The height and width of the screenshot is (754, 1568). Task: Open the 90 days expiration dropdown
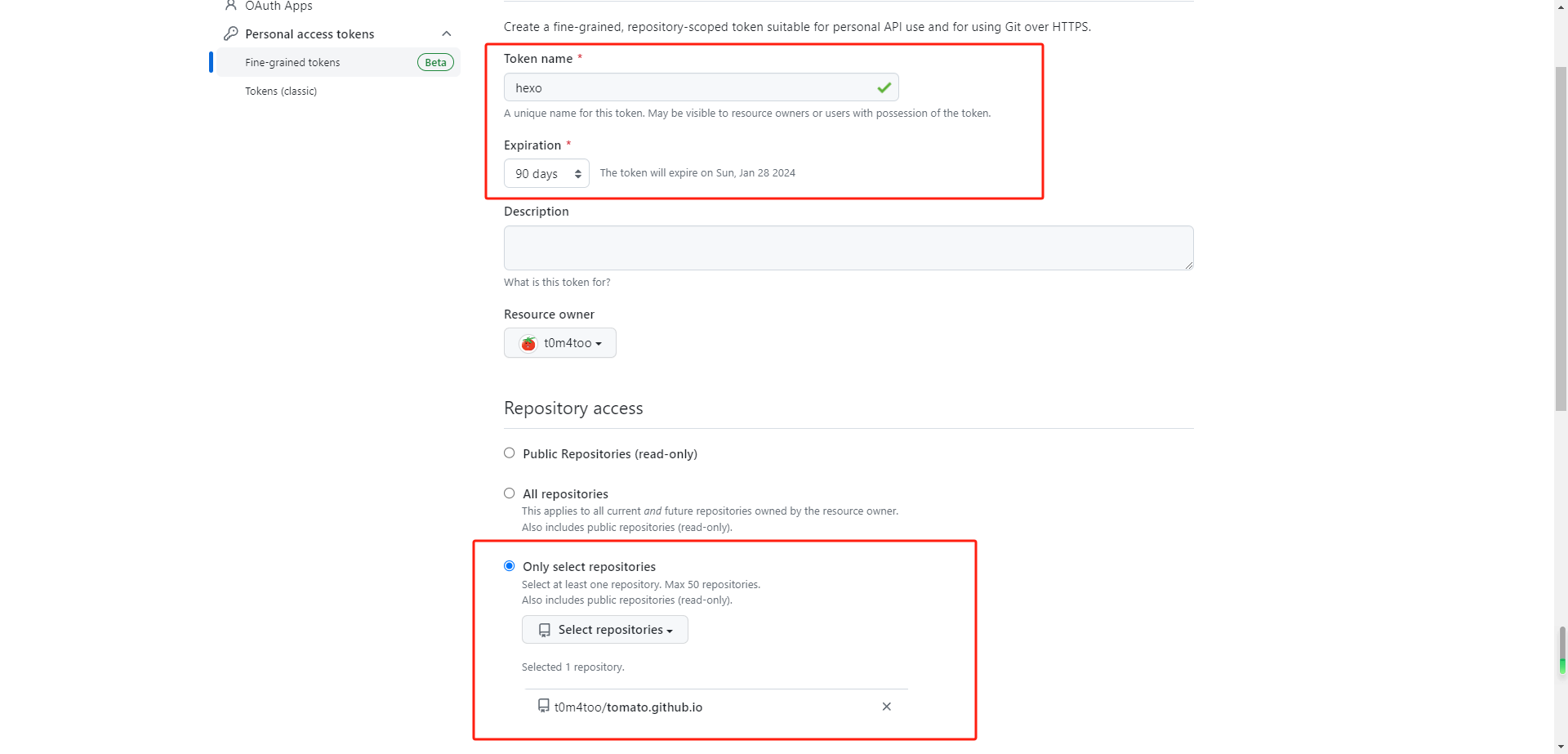(546, 173)
